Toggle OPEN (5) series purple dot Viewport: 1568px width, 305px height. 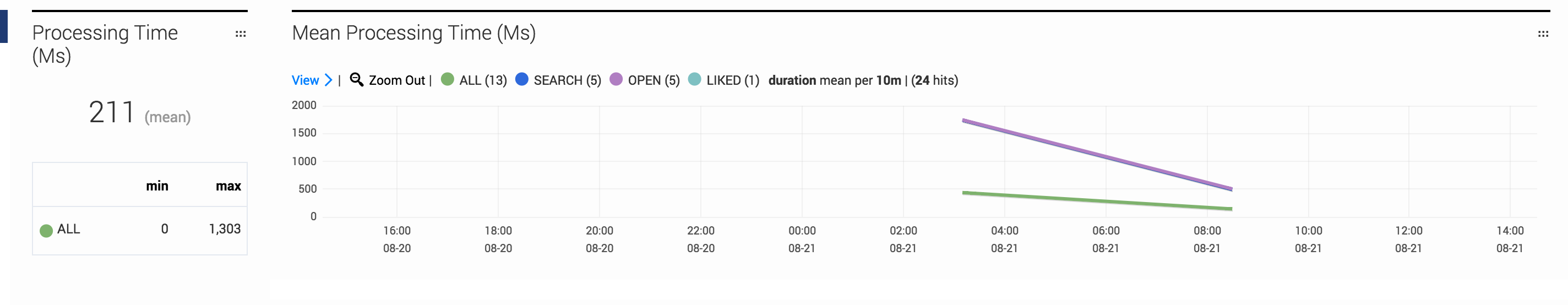(x=616, y=79)
